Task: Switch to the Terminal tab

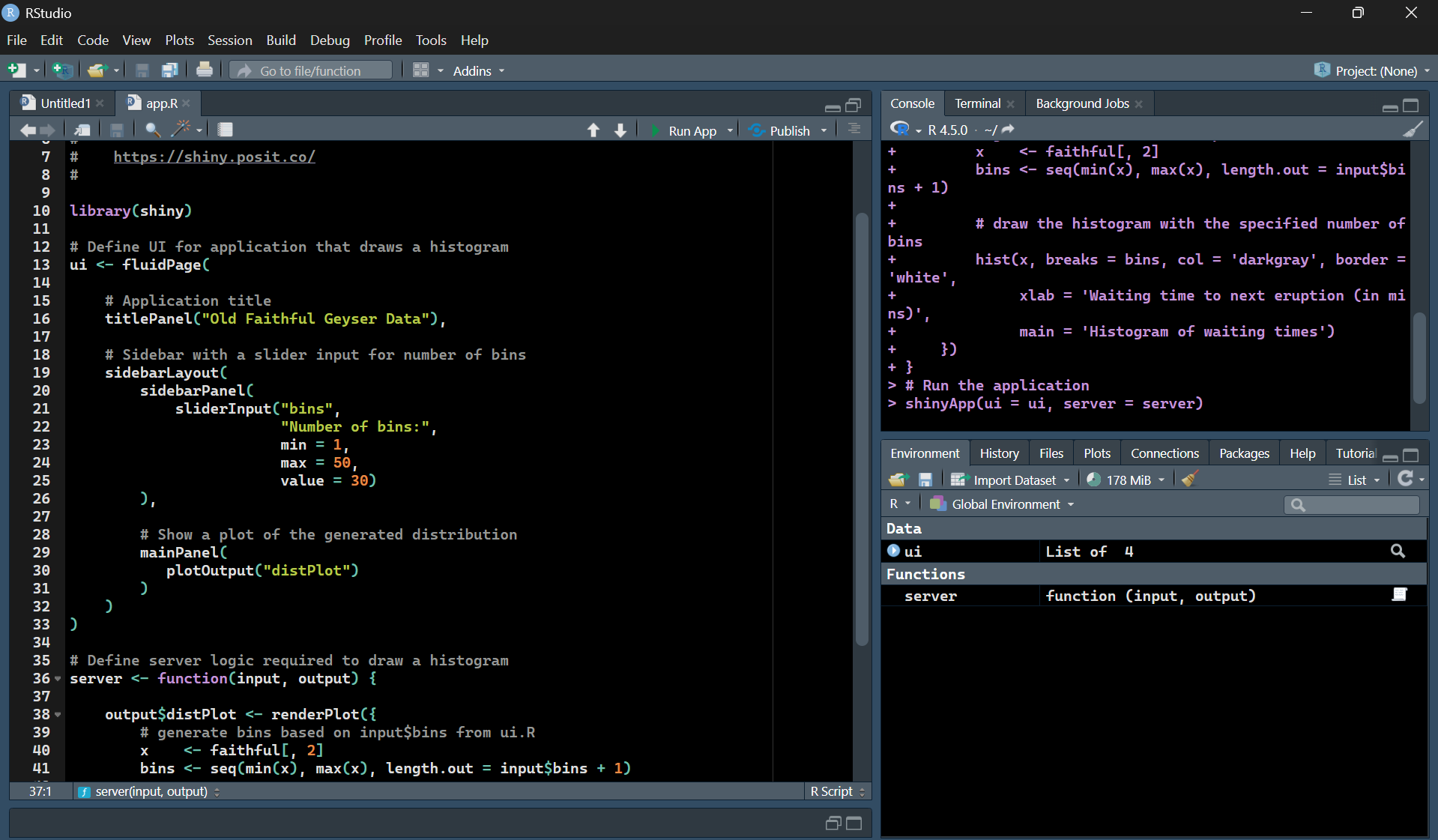Action: (977, 103)
